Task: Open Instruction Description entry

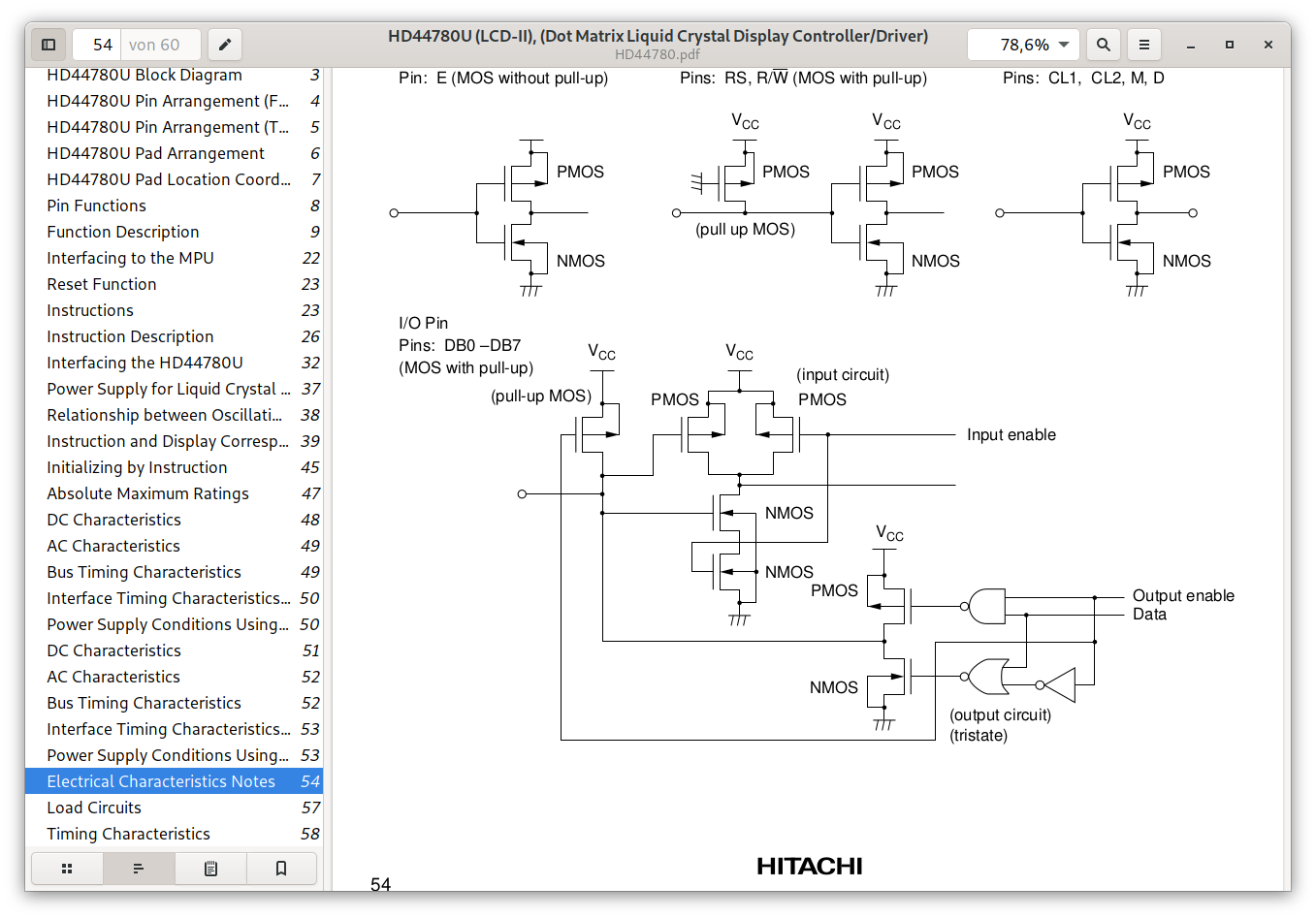Action: (x=174, y=336)
